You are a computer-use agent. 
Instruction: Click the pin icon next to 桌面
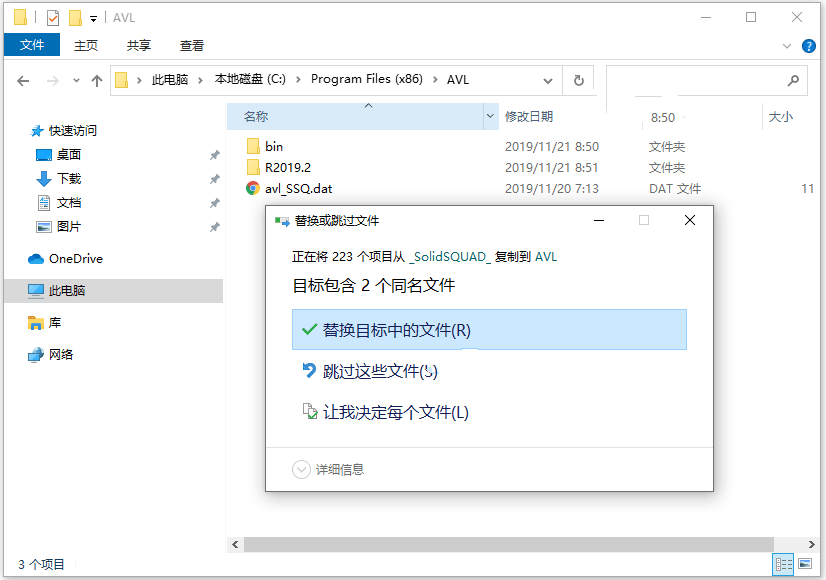(214, 155)
